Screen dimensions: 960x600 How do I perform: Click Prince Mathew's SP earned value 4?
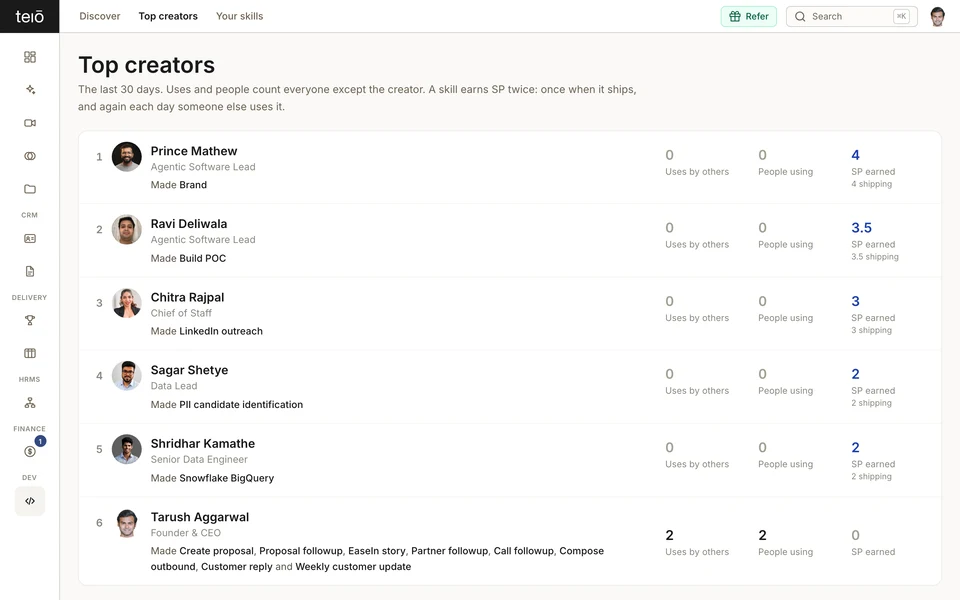(x=855, y=155)
